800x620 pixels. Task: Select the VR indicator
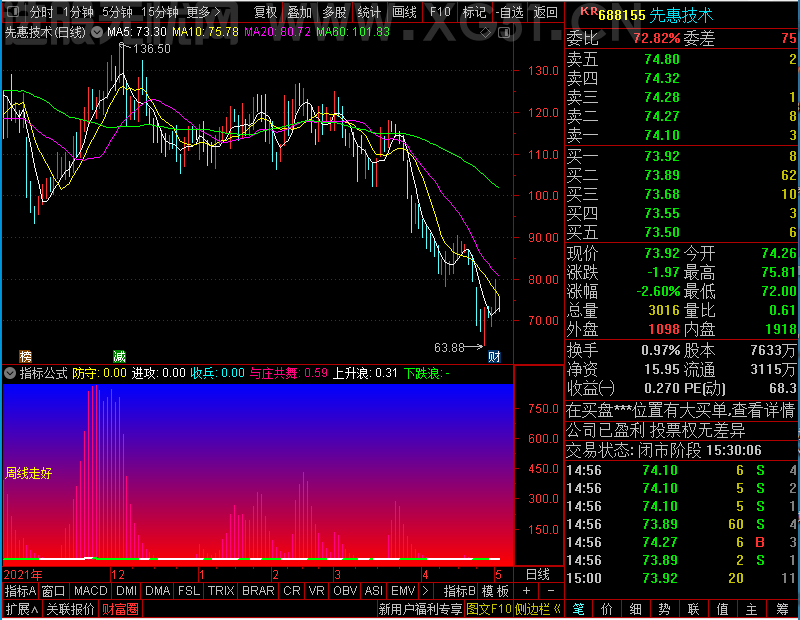pyautogui.click(x=317, y=591)
